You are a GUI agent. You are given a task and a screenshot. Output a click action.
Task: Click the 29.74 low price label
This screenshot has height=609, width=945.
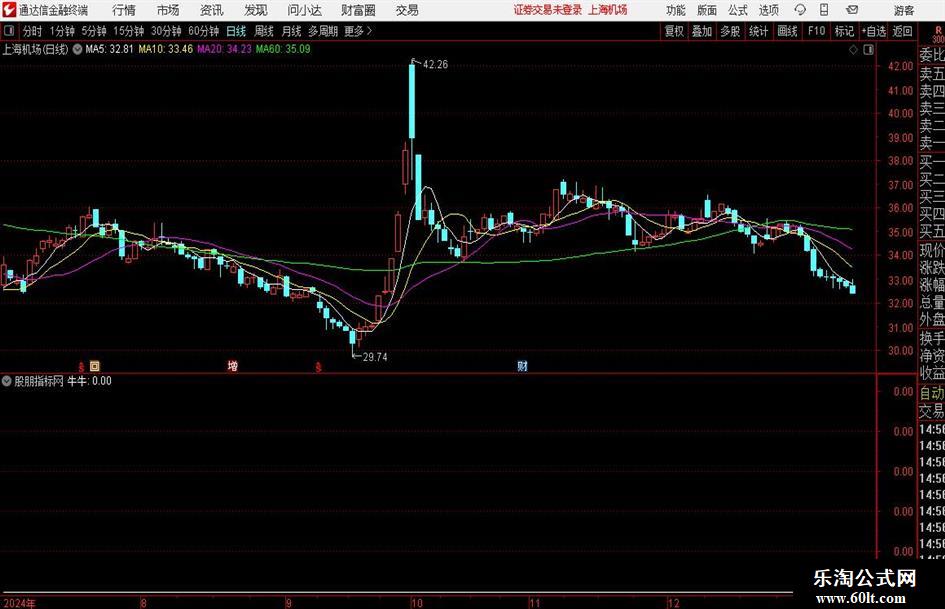(x=375, y=357)
